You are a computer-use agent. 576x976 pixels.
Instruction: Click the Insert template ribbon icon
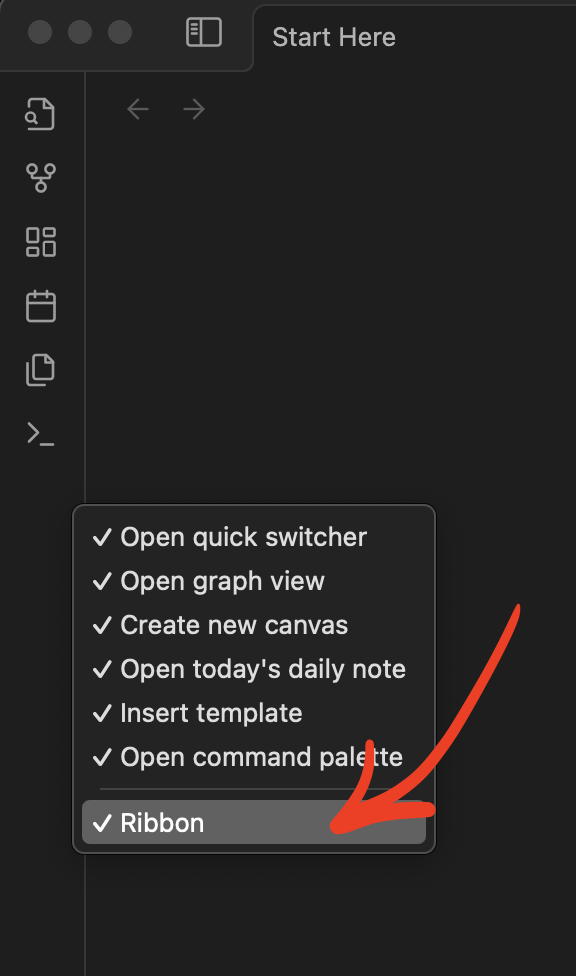[x=40, y=370]
